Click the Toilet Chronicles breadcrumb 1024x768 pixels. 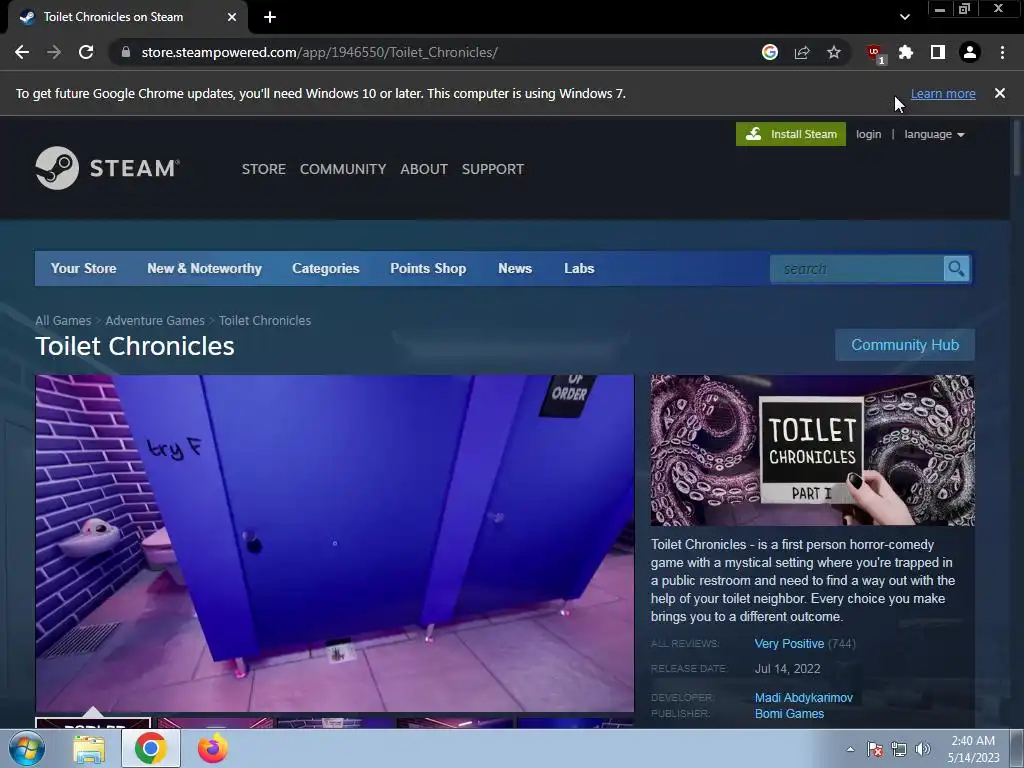(264, 321)
